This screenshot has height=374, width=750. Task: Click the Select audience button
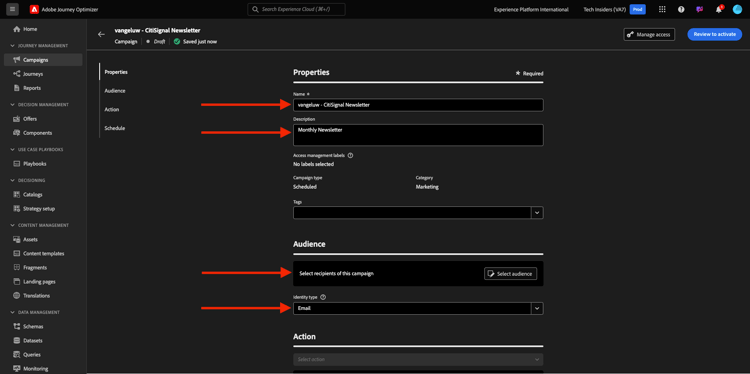(x=510, y=274)
